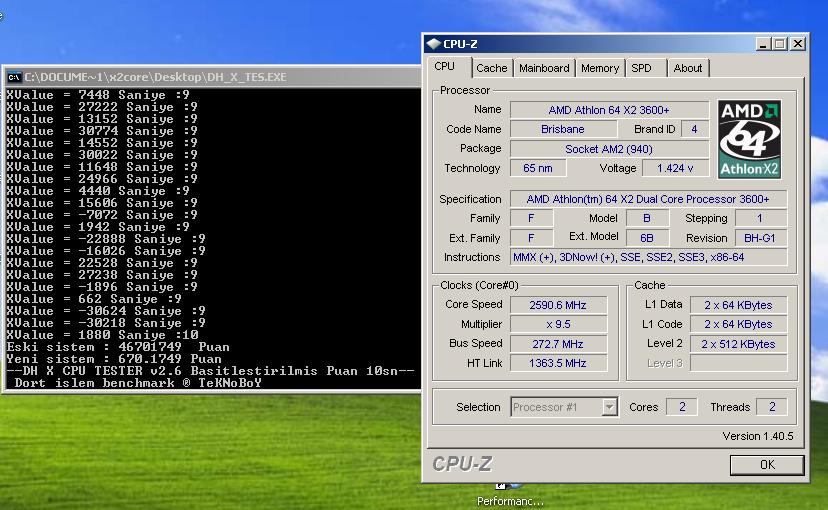Screen dimensions: 828x510
Task: Click the Core Speed value 2590.6 MHz
Action: tap(558, 305)
